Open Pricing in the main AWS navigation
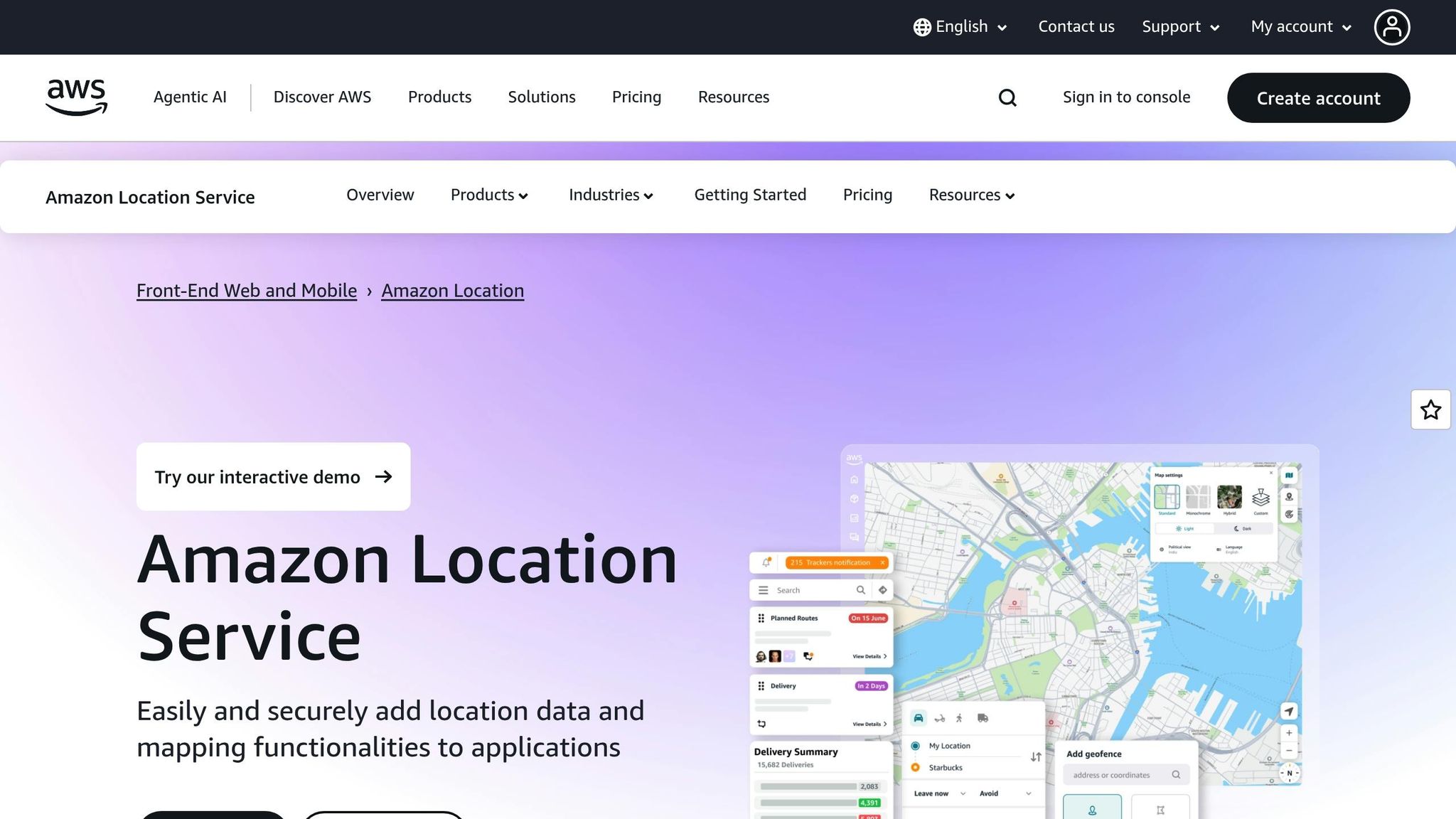 point(636,97)
